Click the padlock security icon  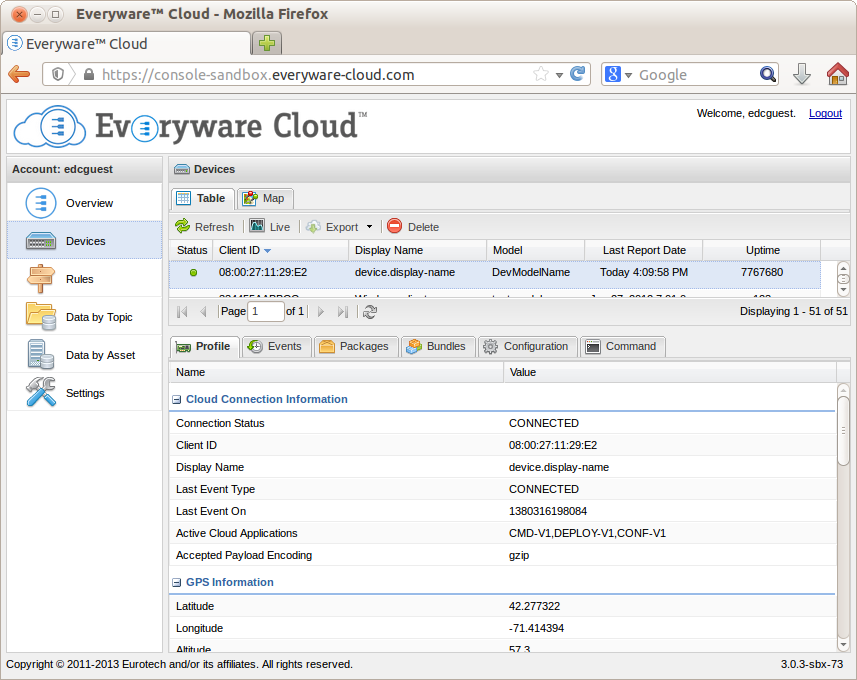[89, 74]
